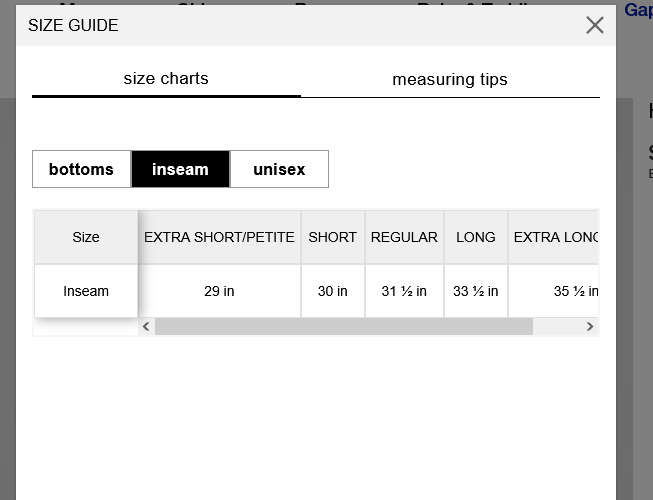Select the bottoms chart button
Image resolution: width=653 pixels, height=500 pixels.
tap(82, 169)
